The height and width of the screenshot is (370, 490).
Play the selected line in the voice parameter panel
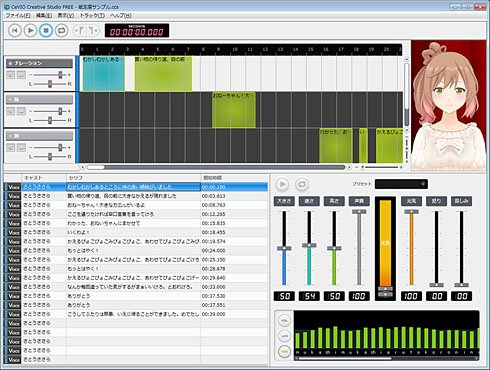[x=282, y=184]
